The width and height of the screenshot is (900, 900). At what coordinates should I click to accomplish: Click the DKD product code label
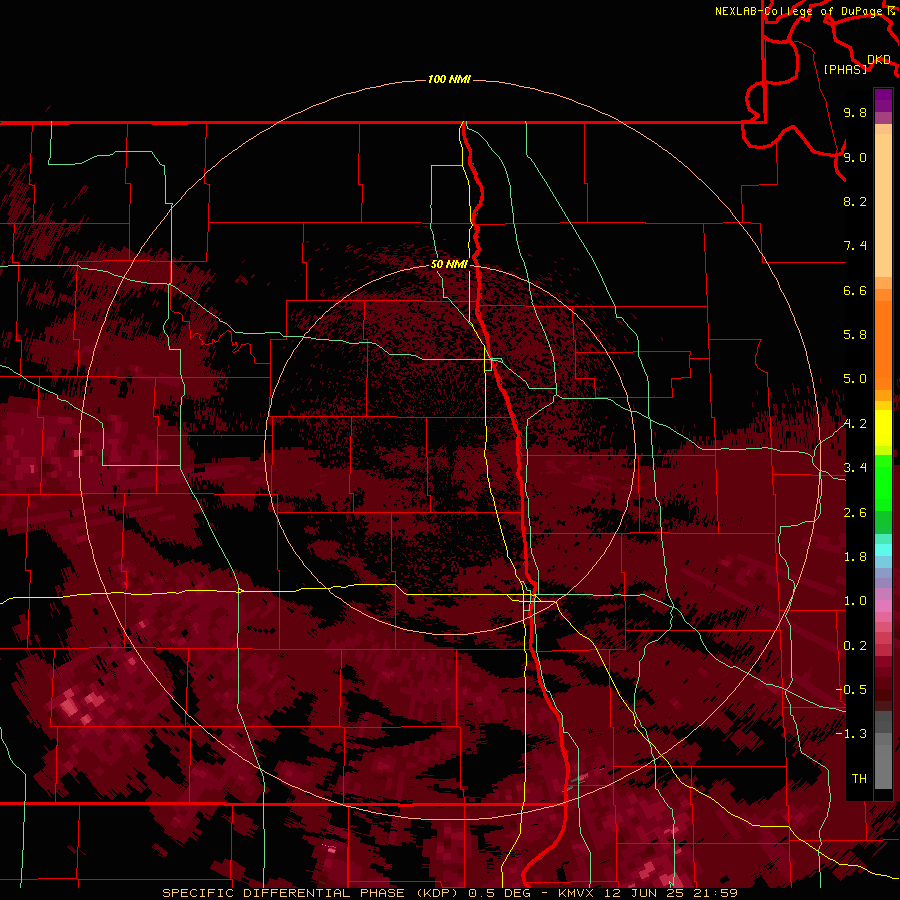point(879,60)
